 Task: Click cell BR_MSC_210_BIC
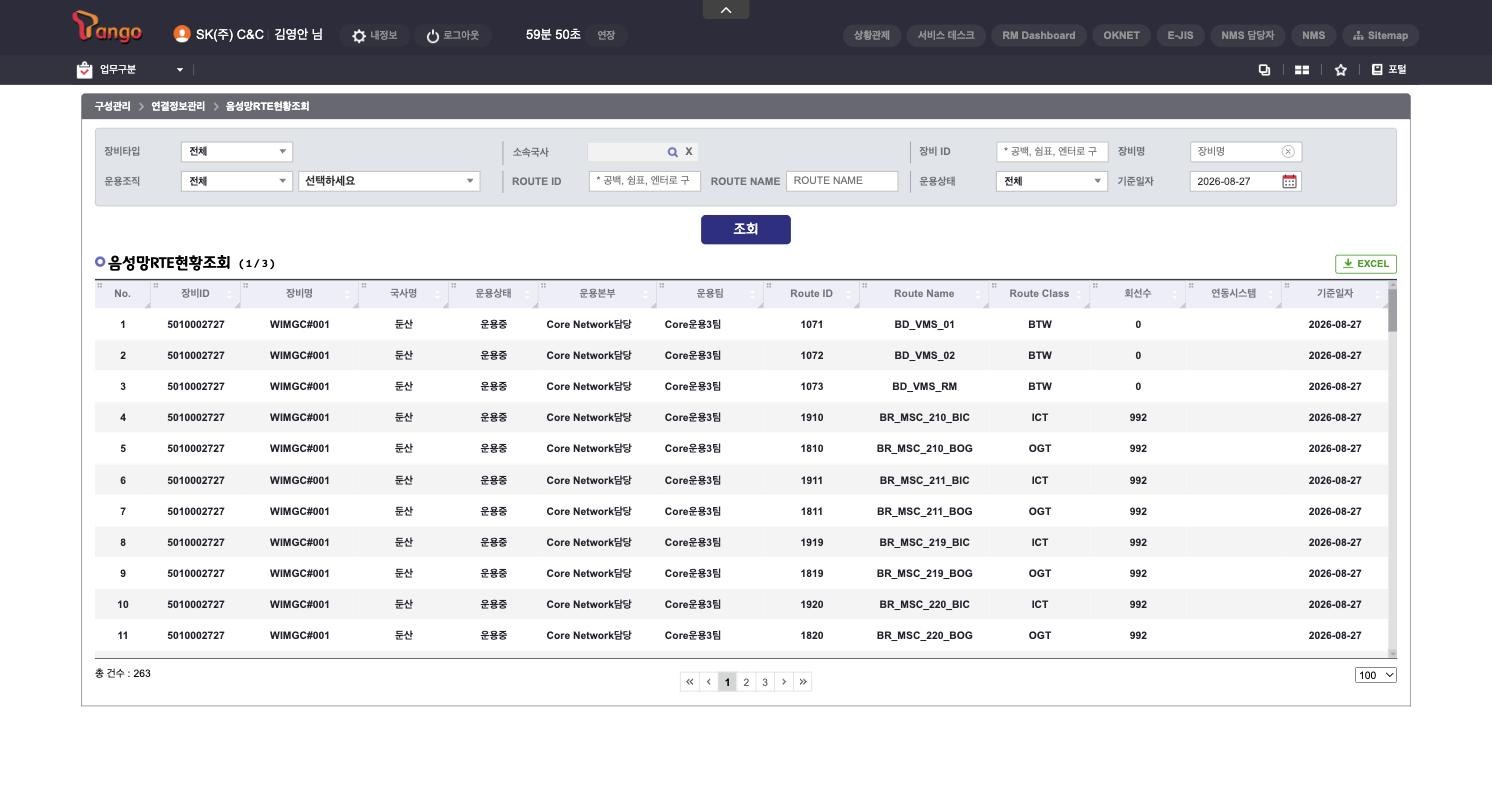(924, 418)
